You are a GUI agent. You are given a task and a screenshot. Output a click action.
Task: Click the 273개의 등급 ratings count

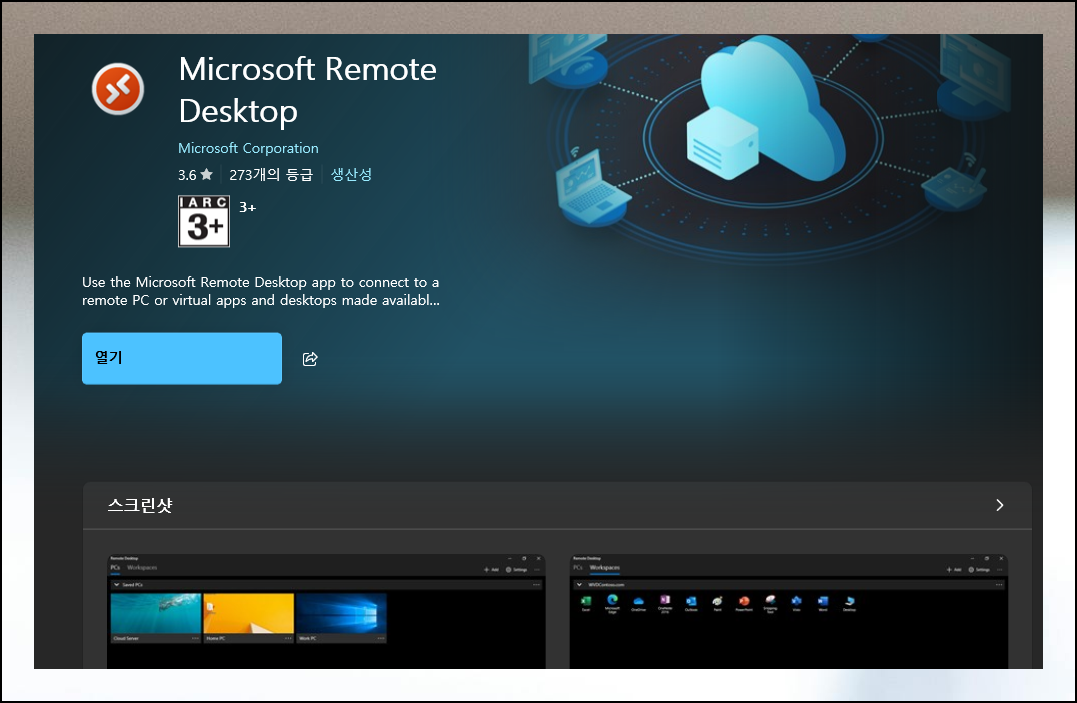[x=271, y=175]
